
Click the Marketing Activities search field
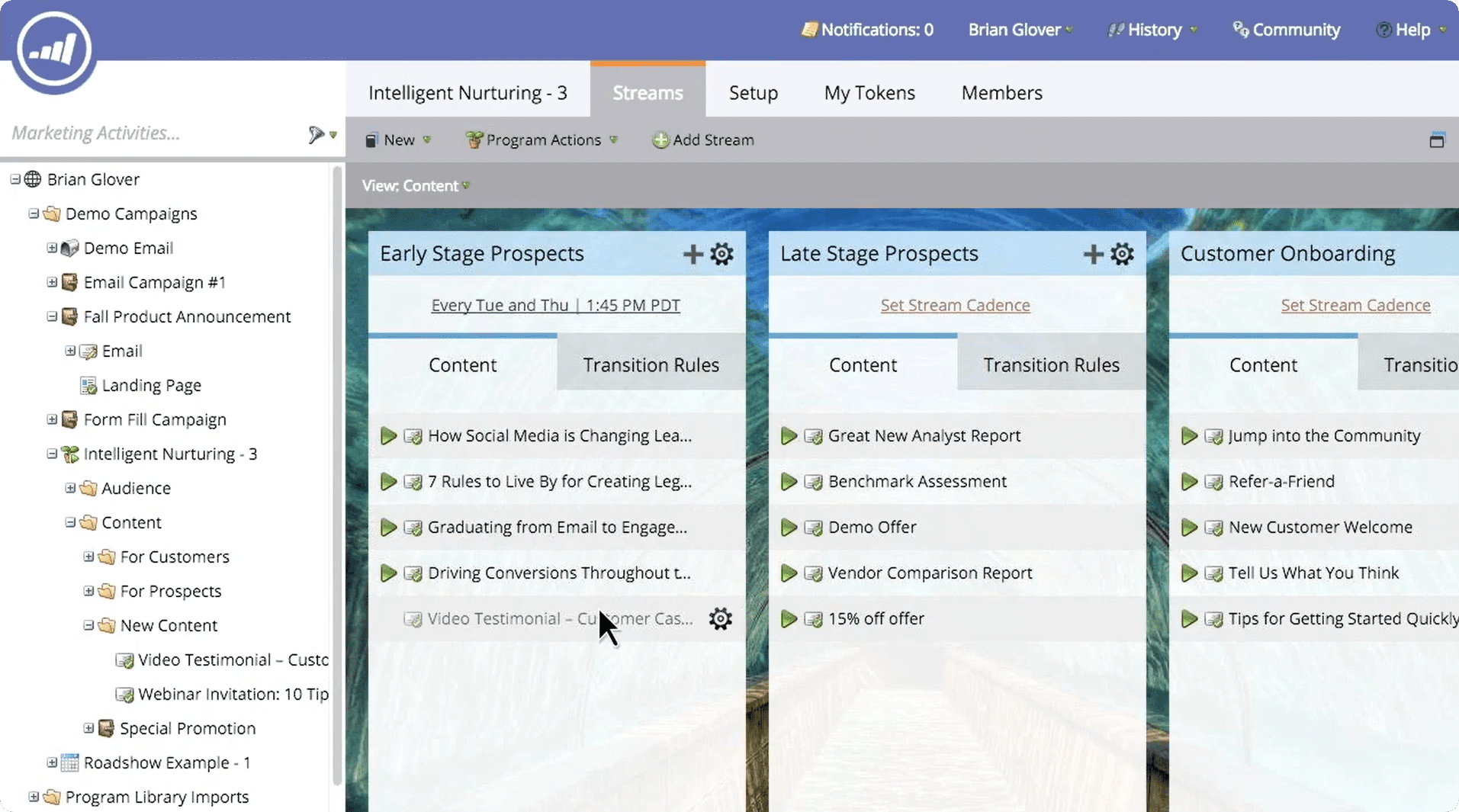(x=153, y=133)
